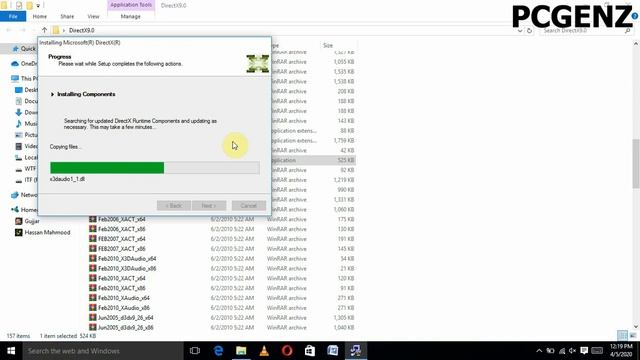Click WinRAR icon of Feb2010_XAudio_x64
Image resolution: width=640 pixels, height=360 pixels.
[x=93, y=298]
